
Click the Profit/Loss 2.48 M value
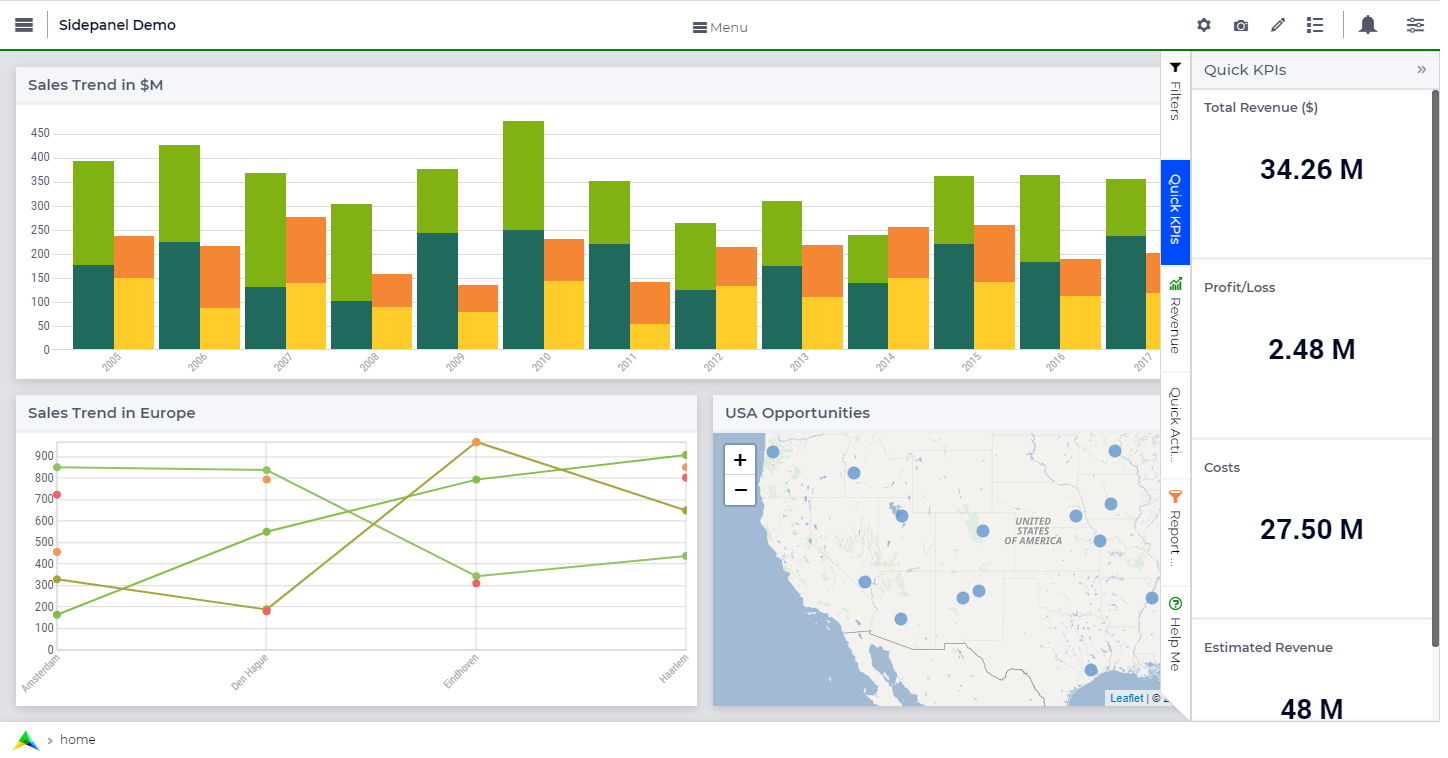(1311, 349)
